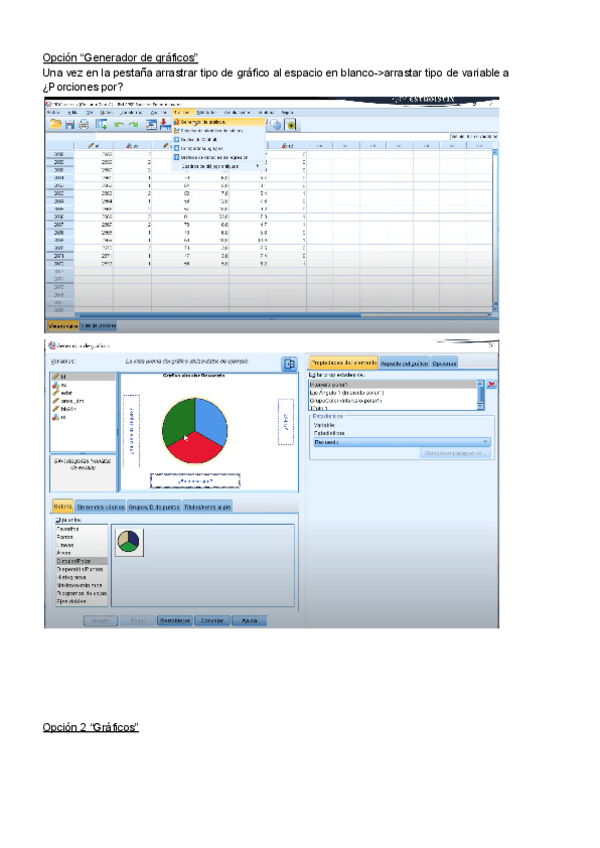Click the round search icon right of Gráficos menu
Viewport: 600px width, 848px height.
(275, 125)
